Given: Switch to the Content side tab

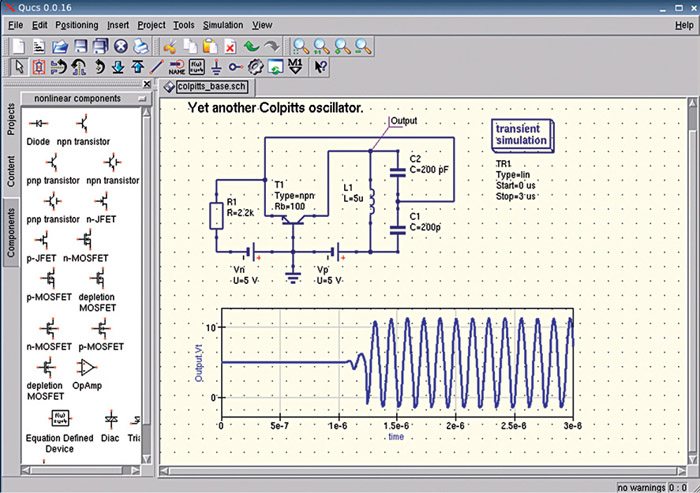Looking at the screenshot, I should pos(11,170).
